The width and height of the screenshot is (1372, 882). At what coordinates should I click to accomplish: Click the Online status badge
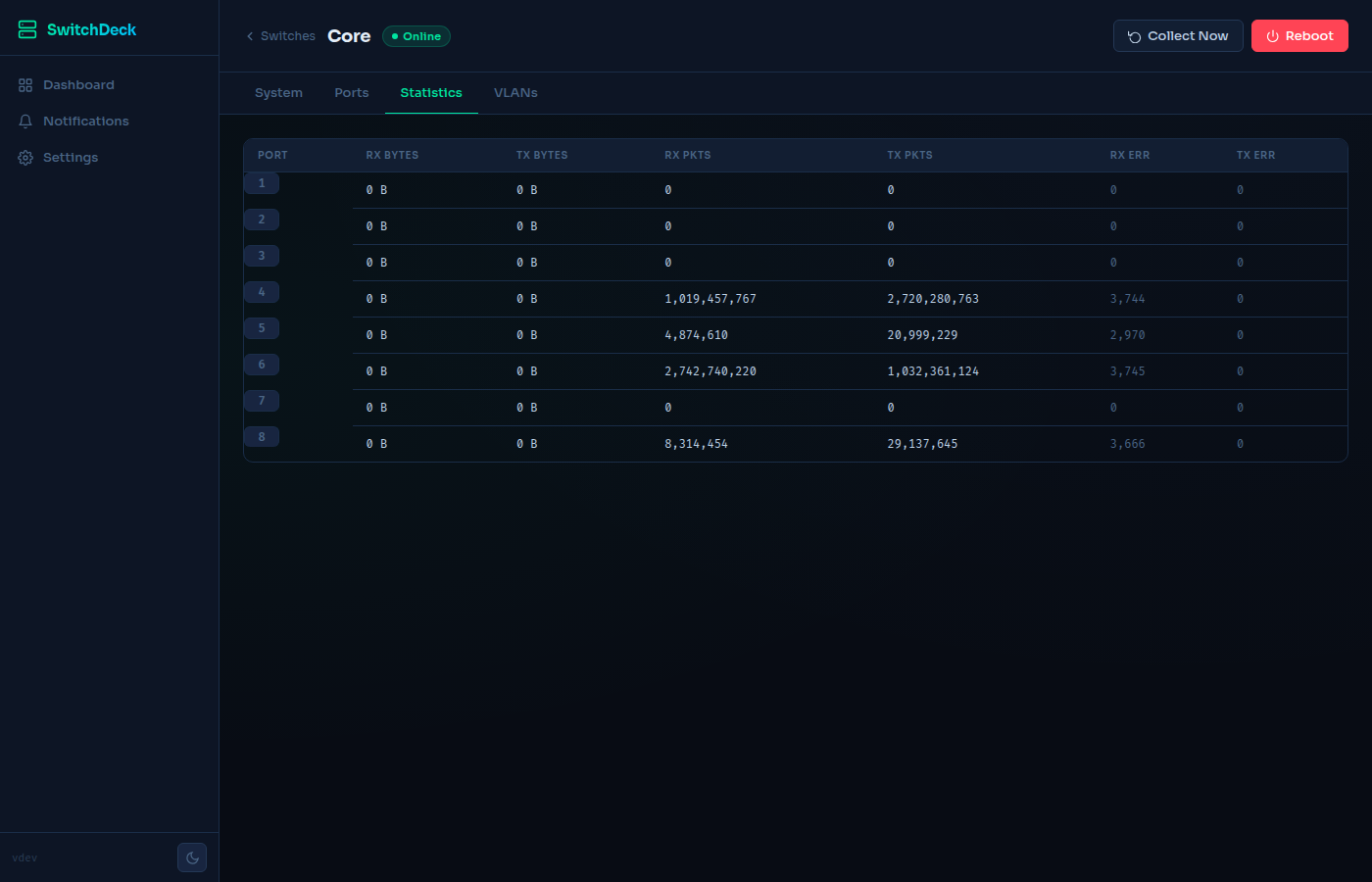[x=416, y=36]
